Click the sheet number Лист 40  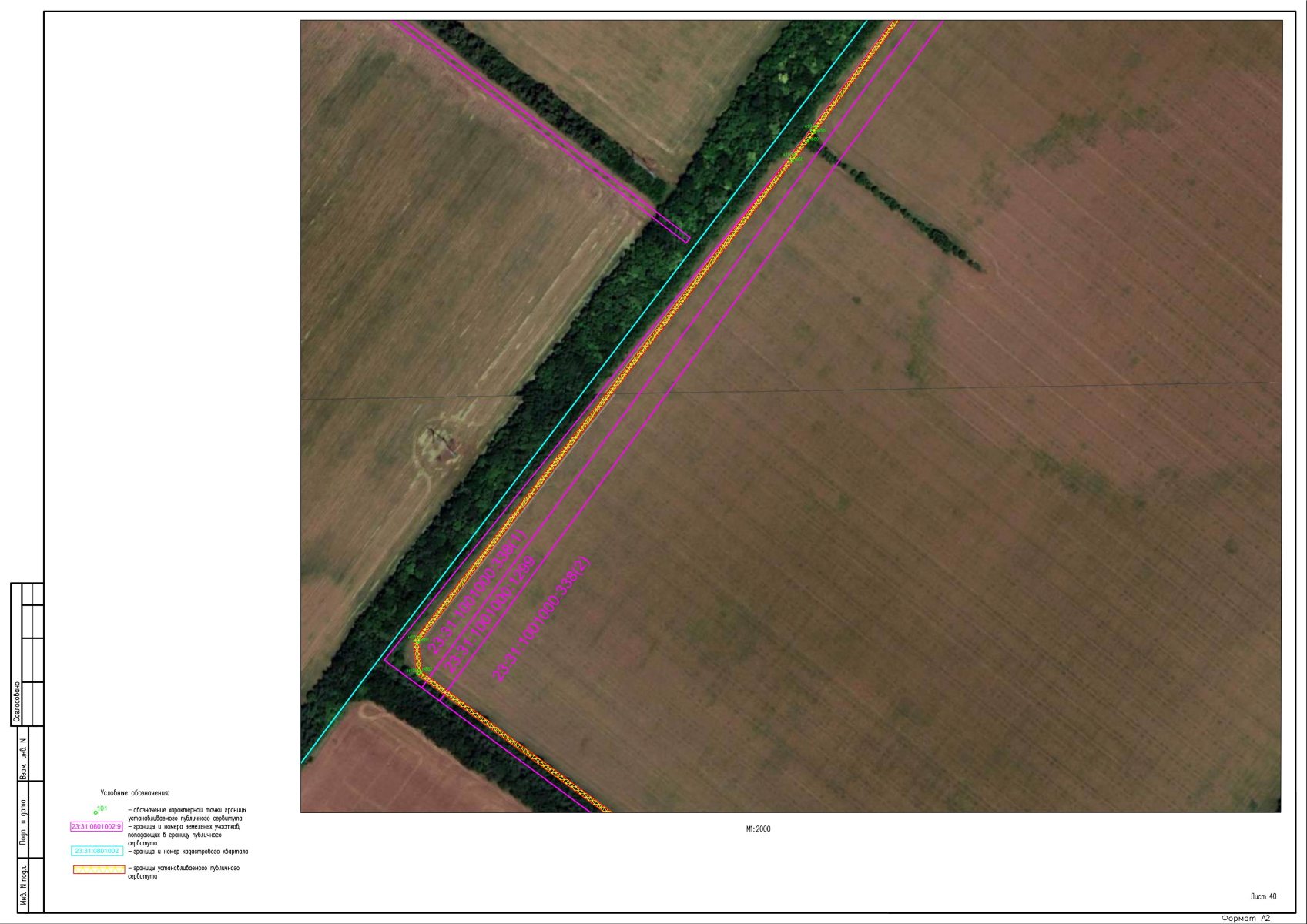[x=1263, y=896]
